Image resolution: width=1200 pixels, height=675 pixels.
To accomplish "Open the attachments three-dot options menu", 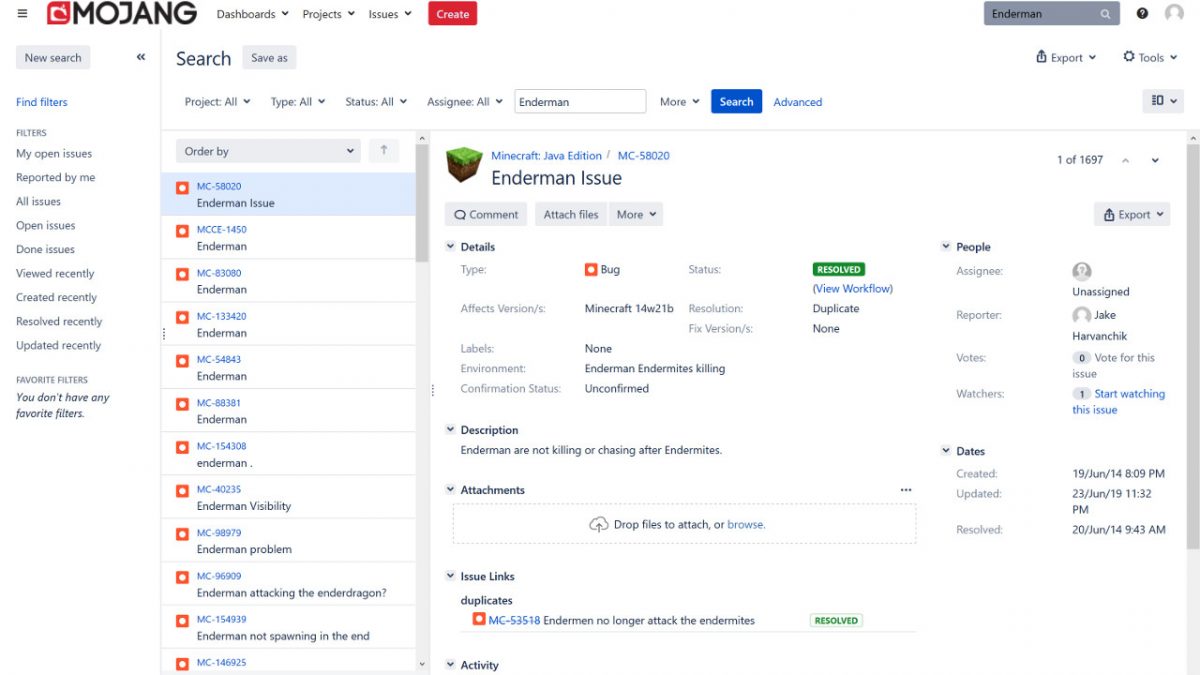I will pos(906,490).
